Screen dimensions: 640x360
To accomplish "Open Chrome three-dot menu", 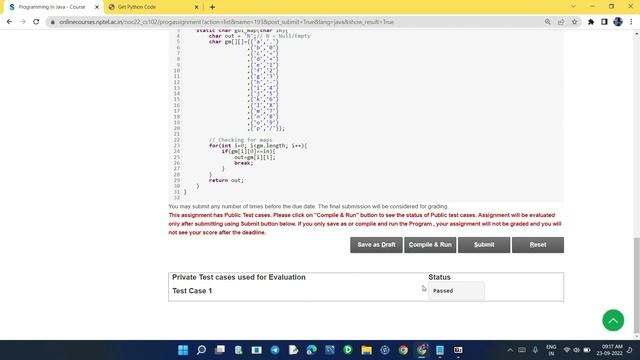I will click(631, 22).
